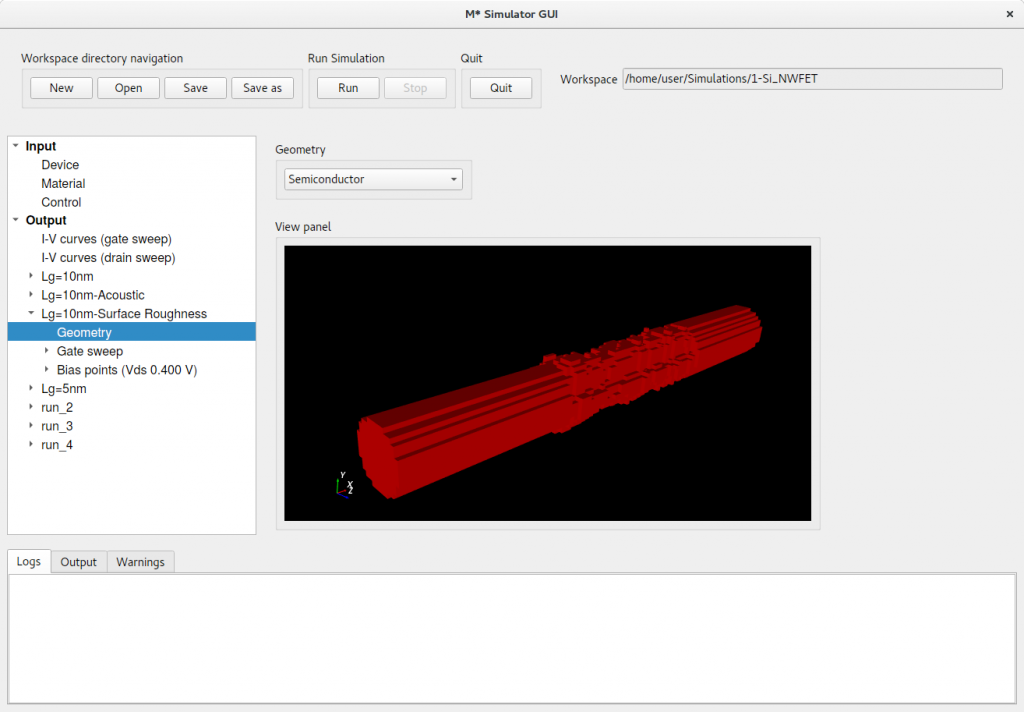Select the Input heading in tree
1024x712 pixels.
(40, 146)
